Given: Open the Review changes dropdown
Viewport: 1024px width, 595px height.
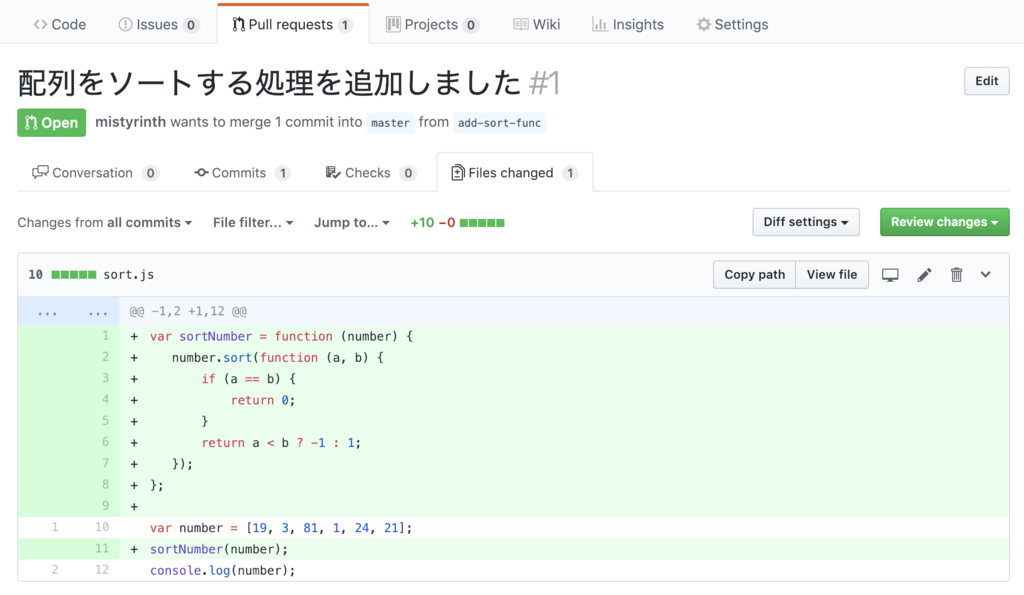Looking at the screenshot, I should point(944,222).
